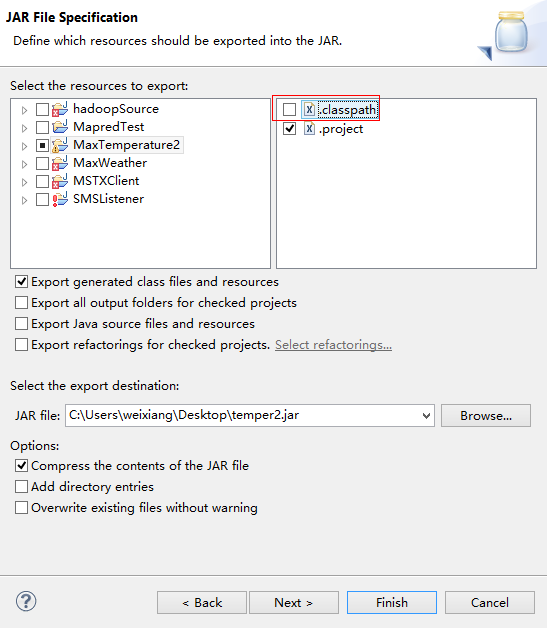Uncheck Export generated class files and resources
This screenshot has width=547, height=628.
click(x=21, y=282)
